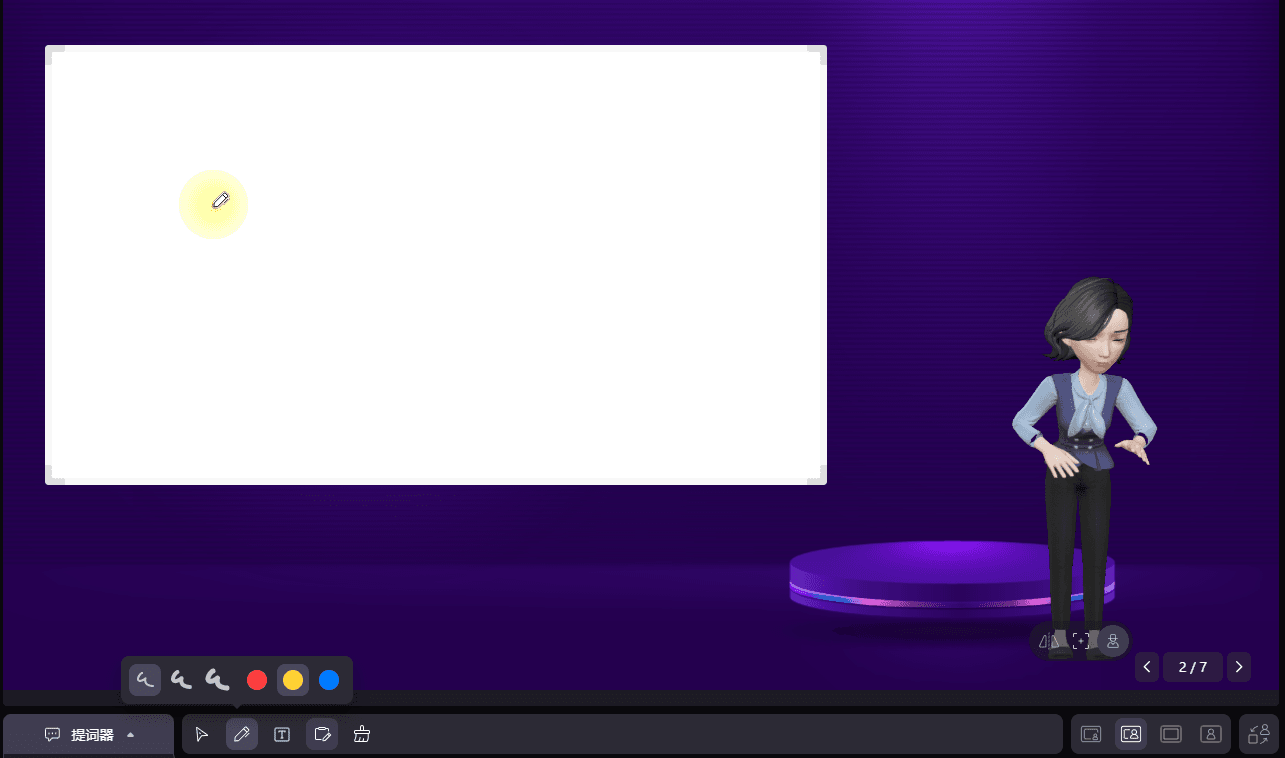Swap avatar and slide positions icon
The width and height of the screenshot is (1285, 758).
coord(1259,734)
